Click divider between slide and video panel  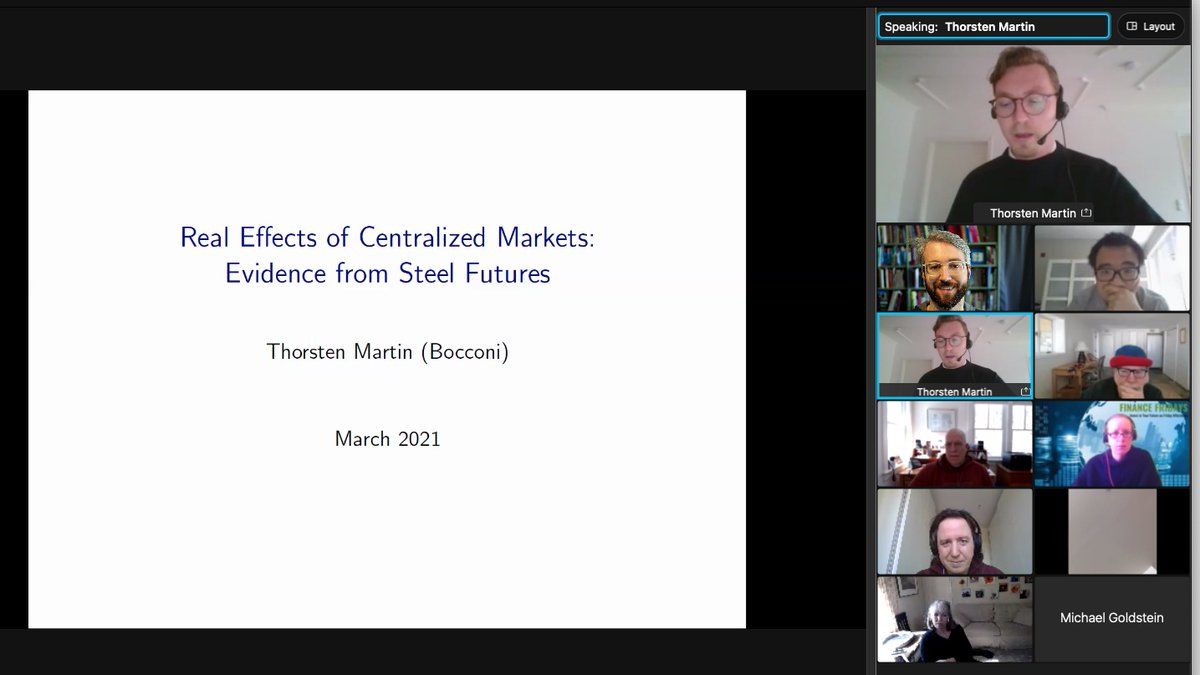[x=869, y=340]
